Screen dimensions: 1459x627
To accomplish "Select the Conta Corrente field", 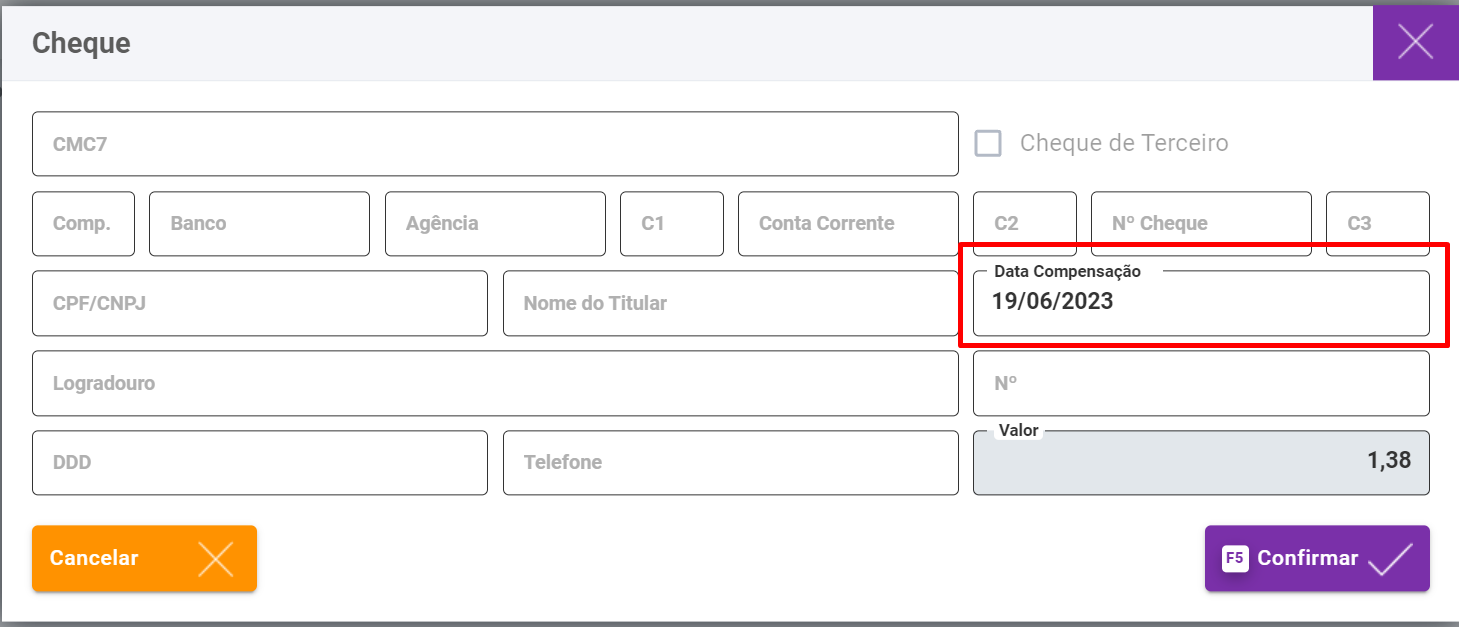I will point(848,224).
